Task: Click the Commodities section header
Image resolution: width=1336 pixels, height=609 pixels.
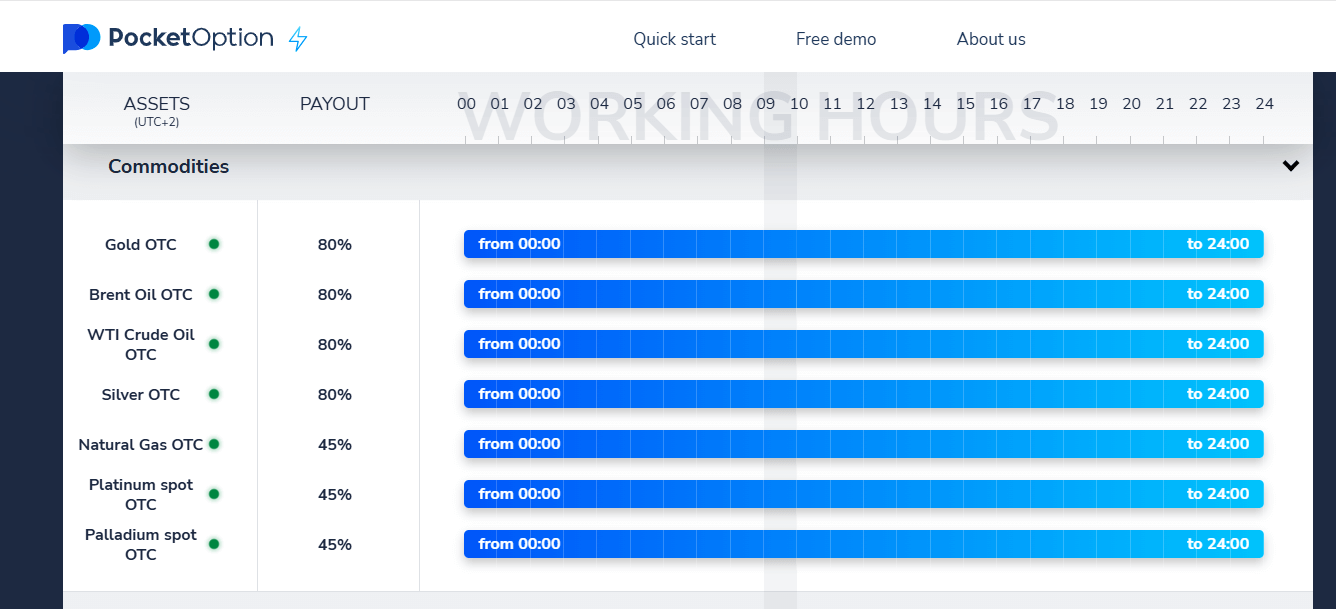Action: (169, 167)
